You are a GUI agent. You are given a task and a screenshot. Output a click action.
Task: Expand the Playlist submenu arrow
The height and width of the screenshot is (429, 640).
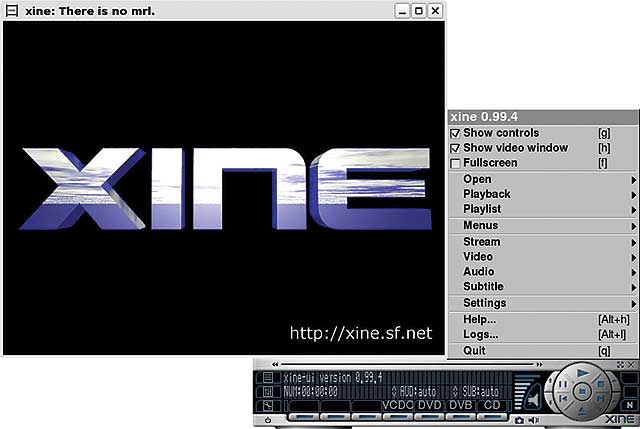pos(633,210)
